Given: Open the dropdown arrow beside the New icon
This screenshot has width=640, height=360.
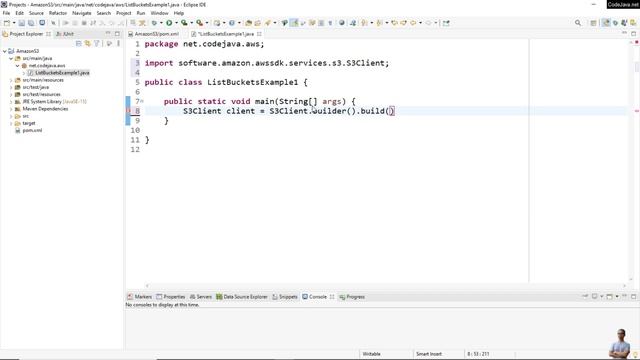Looking at the screenshot, I should pyautogui.click(x=13, y=23).
